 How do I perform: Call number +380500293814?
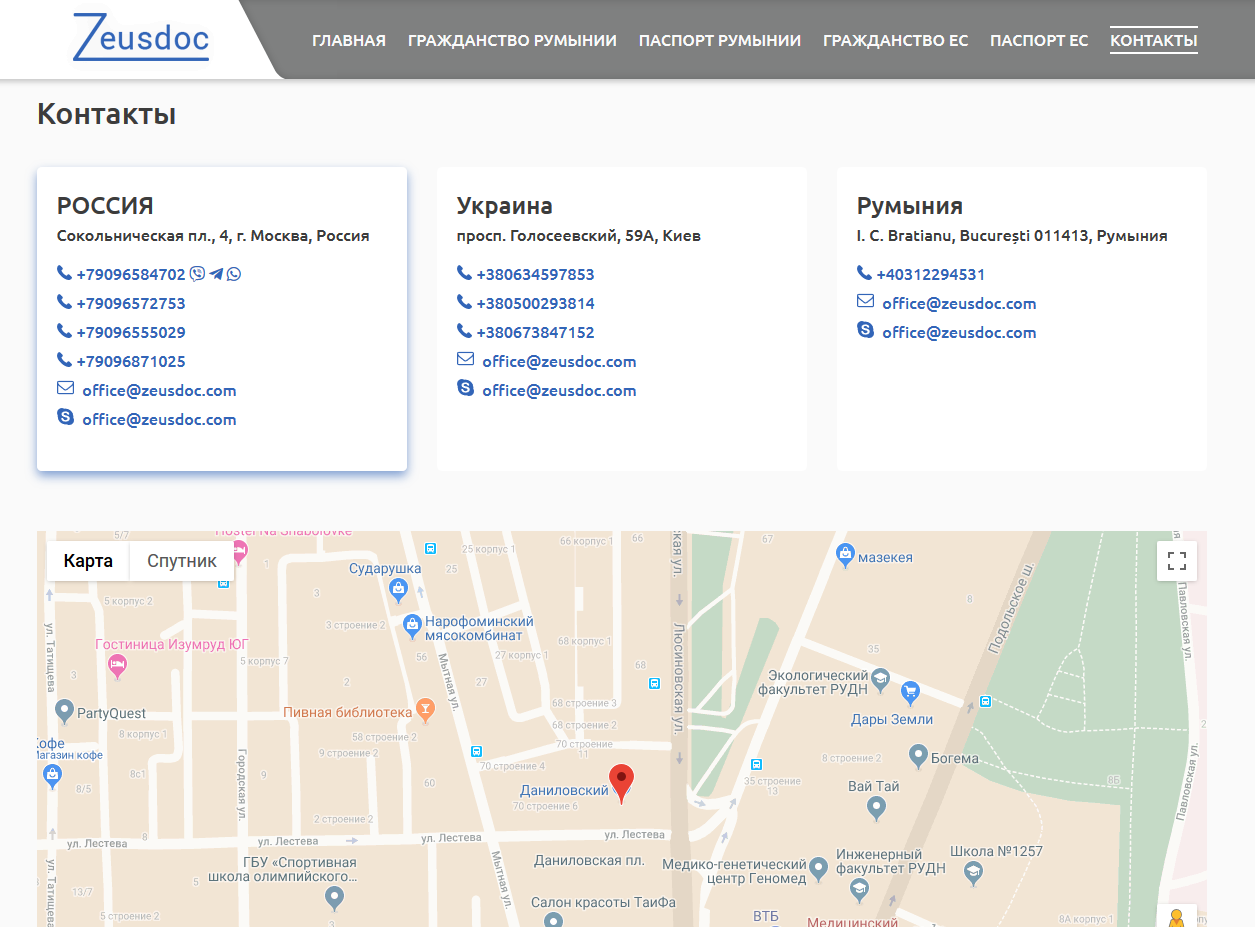(535, 303)
